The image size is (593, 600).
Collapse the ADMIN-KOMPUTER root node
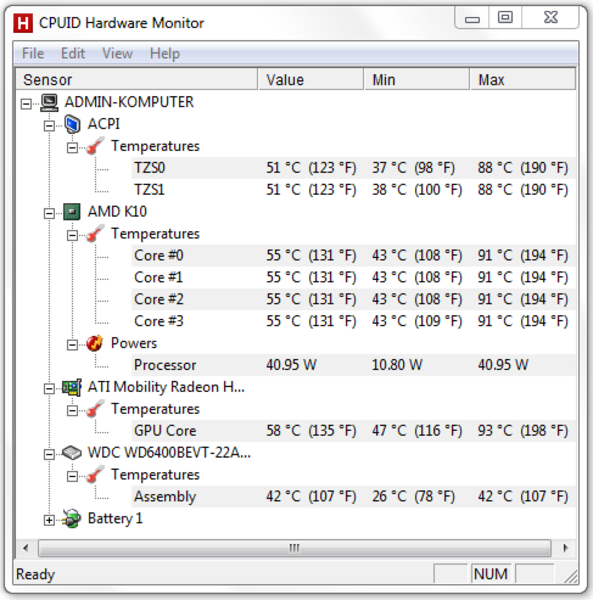[26, 104]
